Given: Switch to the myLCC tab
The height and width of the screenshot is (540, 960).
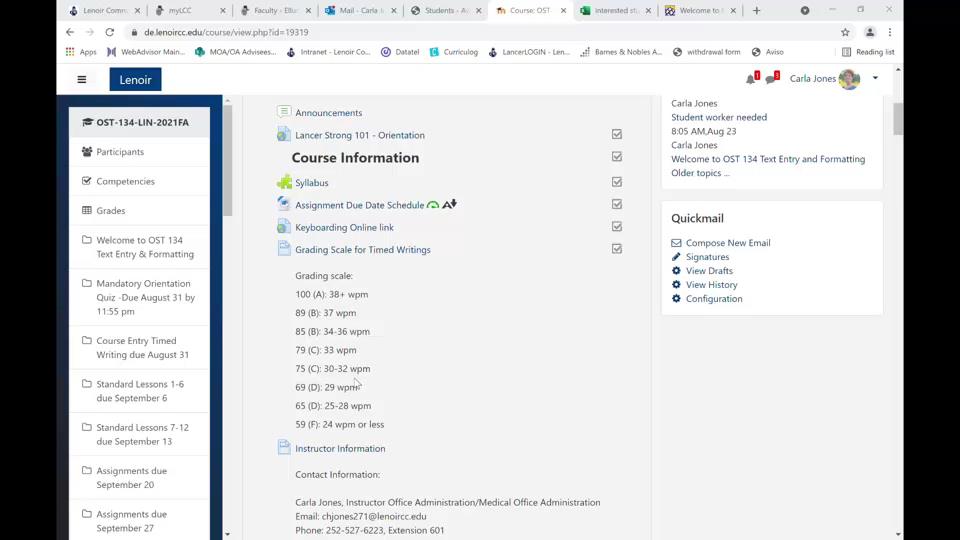Looking at the screenshot, I should (x=191, y=10).
